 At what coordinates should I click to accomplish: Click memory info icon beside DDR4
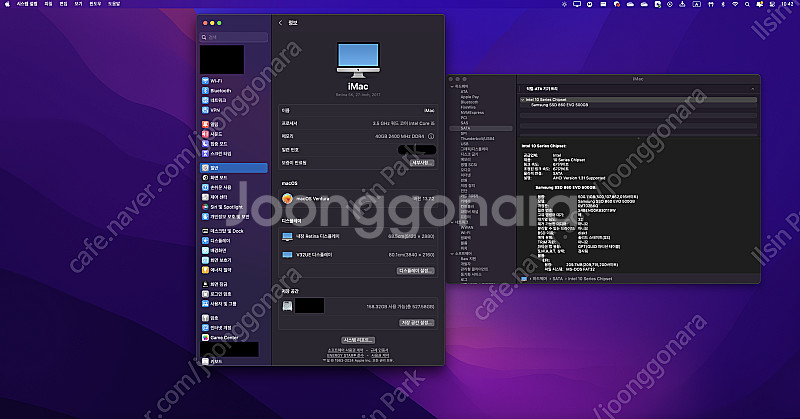tap(431, 136)
